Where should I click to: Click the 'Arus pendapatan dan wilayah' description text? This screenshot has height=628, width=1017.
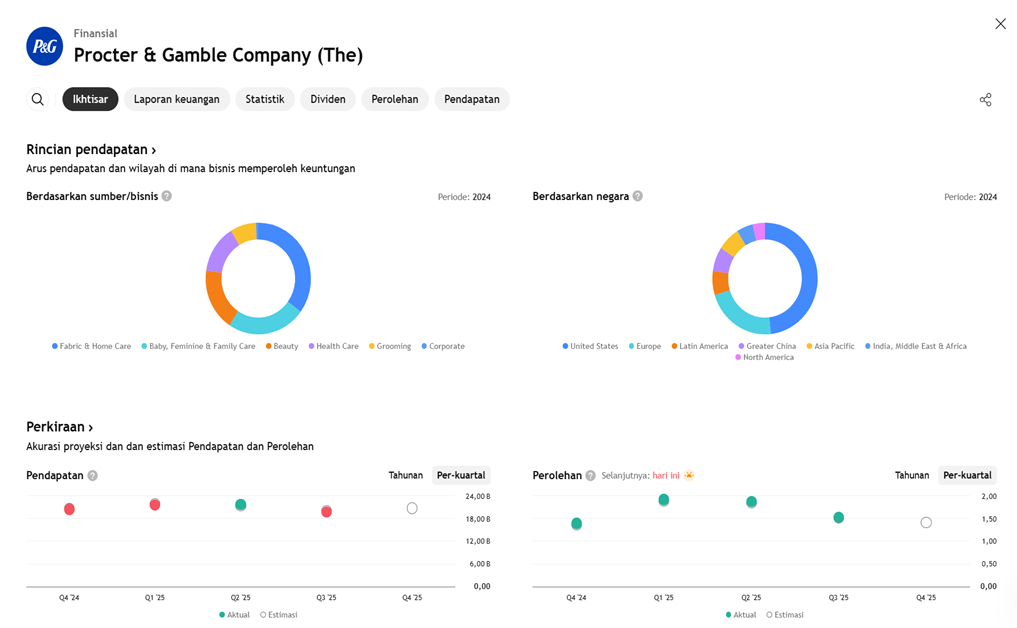pos(191,169)
